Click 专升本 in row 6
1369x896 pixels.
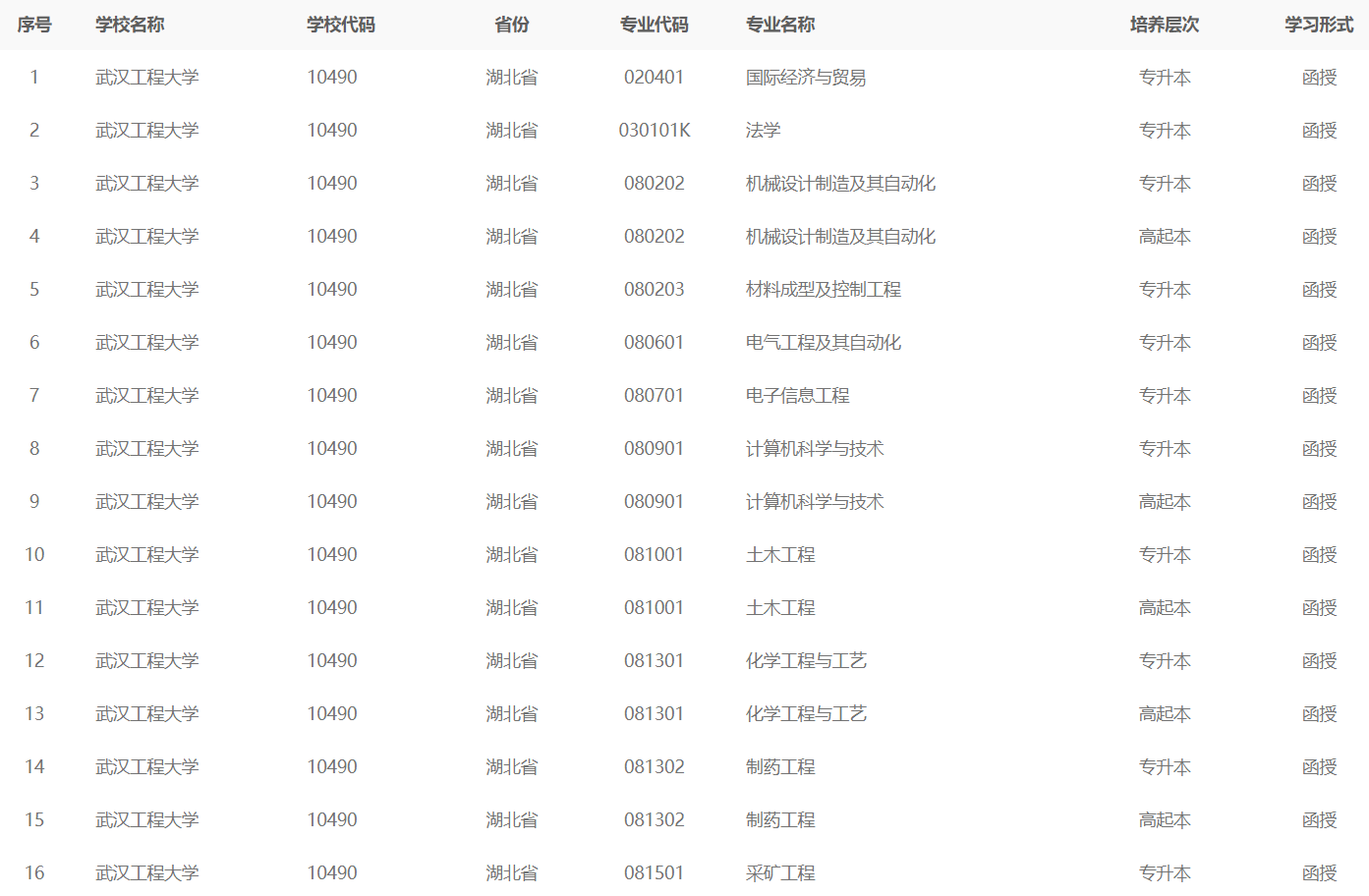pyautogui.click(x=1165, y=343)
